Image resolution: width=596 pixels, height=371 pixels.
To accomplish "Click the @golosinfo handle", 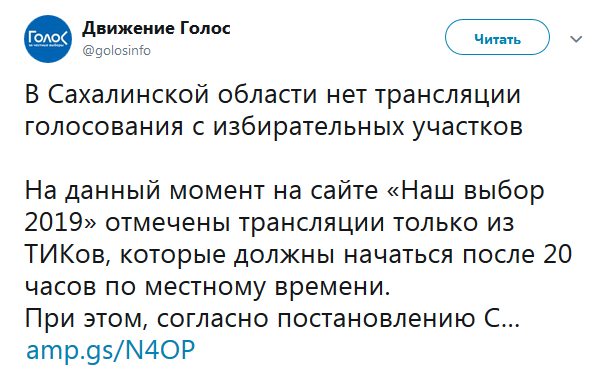I will click(117, 51).
